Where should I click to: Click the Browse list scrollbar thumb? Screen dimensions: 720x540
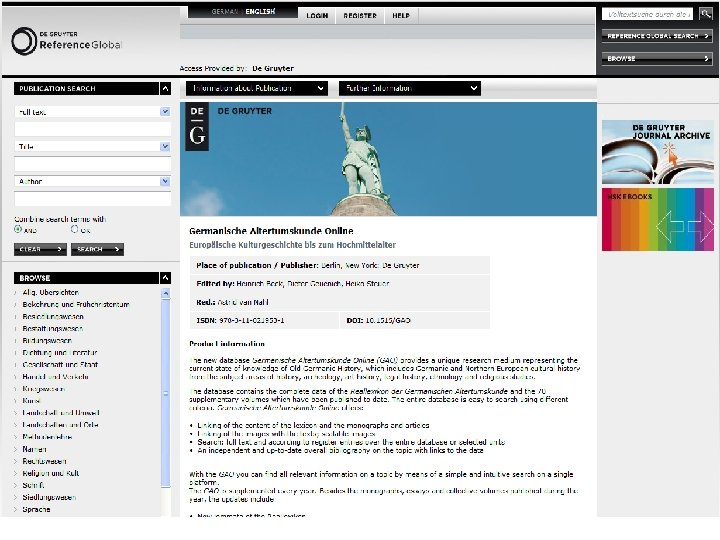[166, 393]
